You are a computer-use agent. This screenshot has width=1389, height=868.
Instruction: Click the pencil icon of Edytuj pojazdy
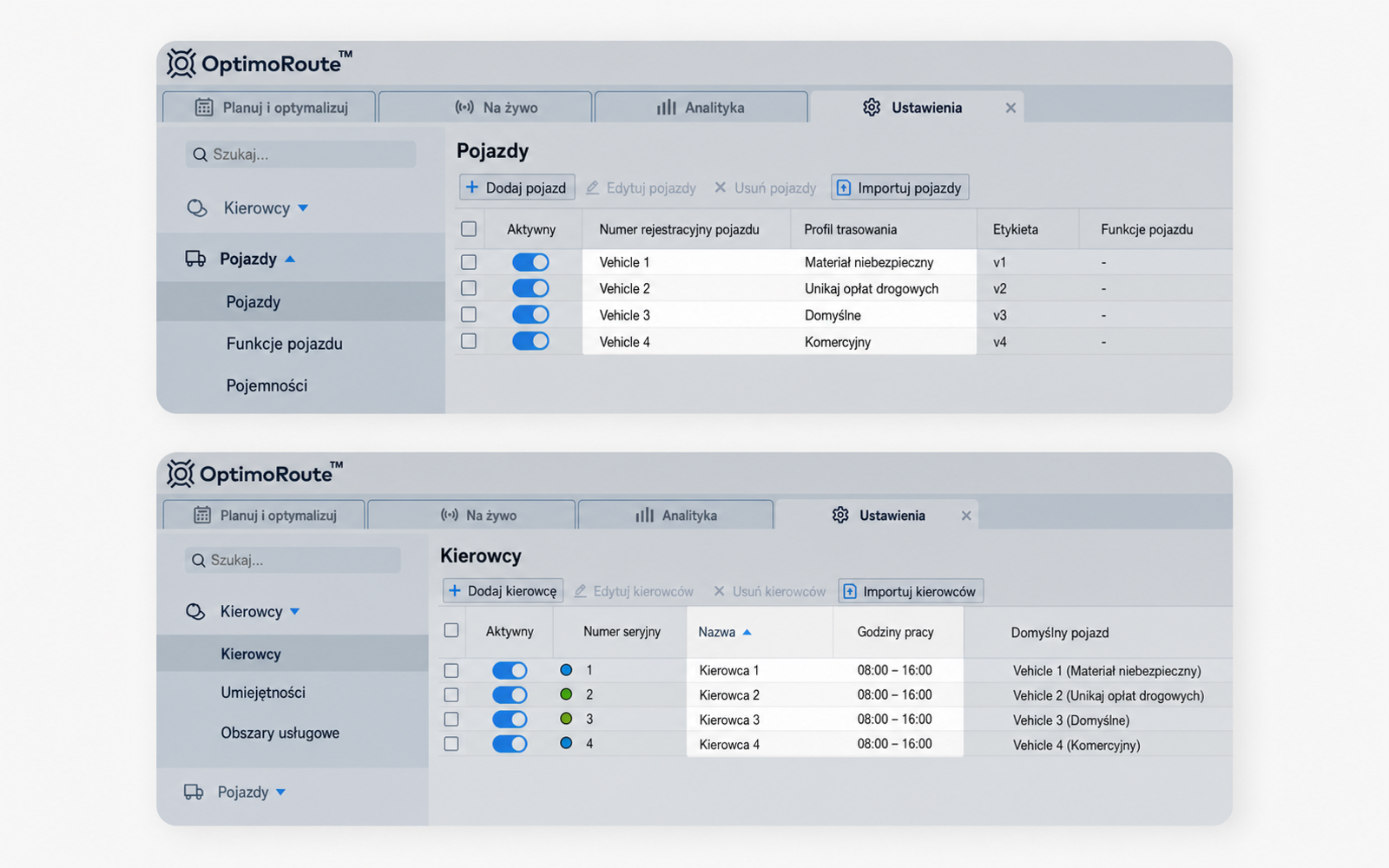(x=592, y=187)
